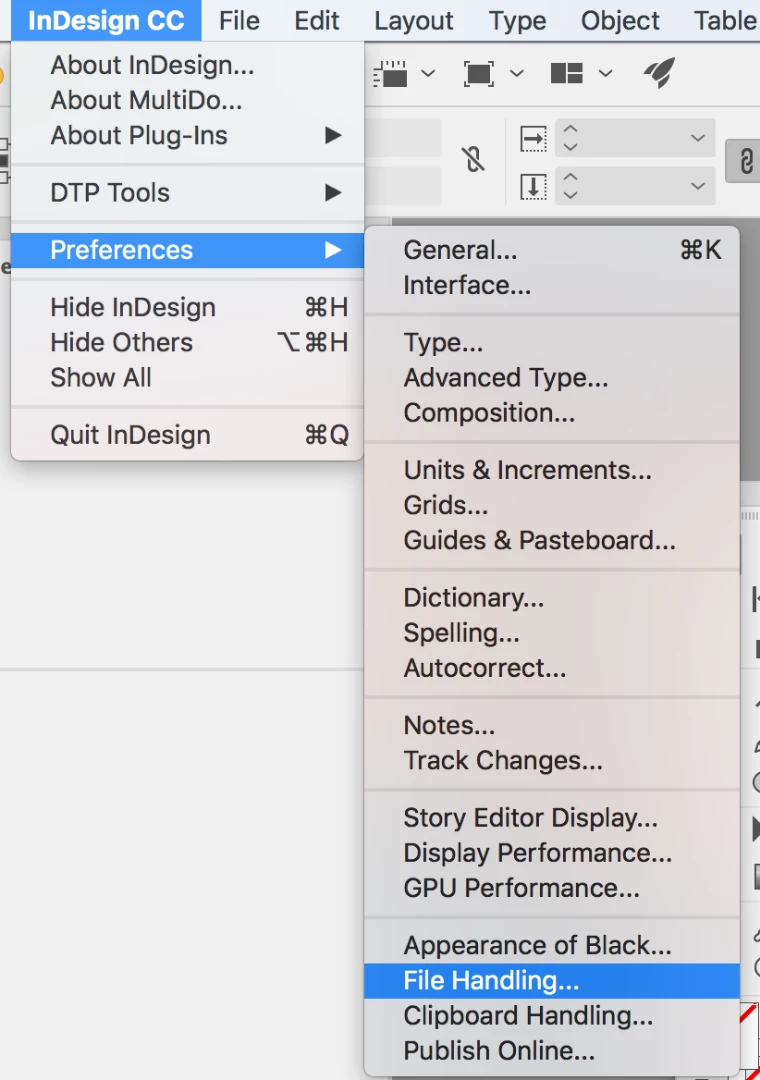
Task: Click the screen mode icon
Action: (x=479, y=74)
